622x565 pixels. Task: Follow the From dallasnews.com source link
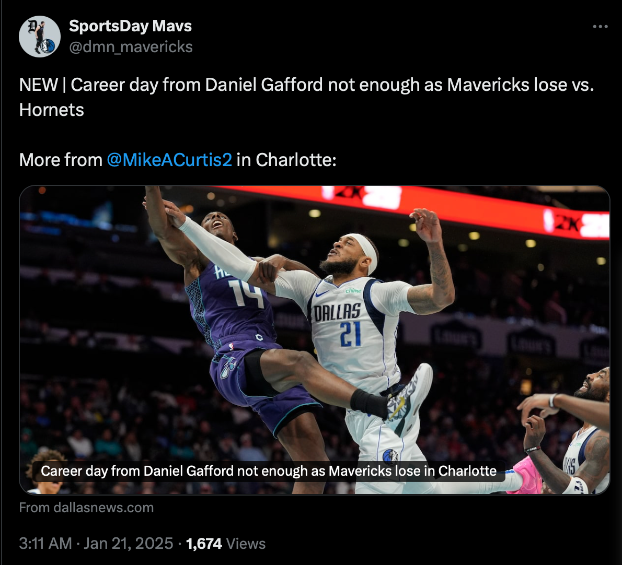click(x=86, y=507)
